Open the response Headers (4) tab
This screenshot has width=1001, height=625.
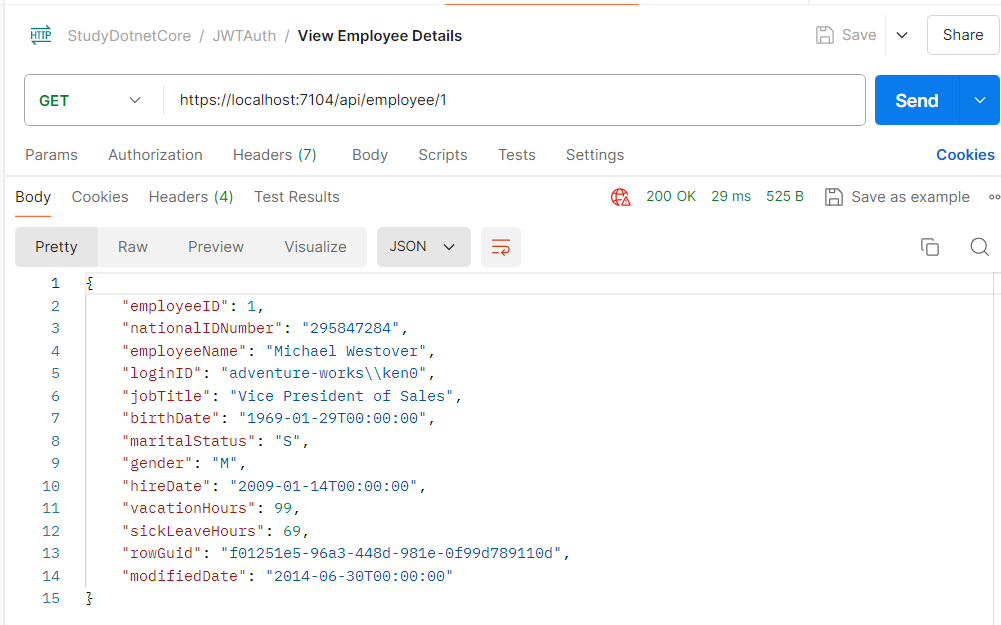coord(190,197)
